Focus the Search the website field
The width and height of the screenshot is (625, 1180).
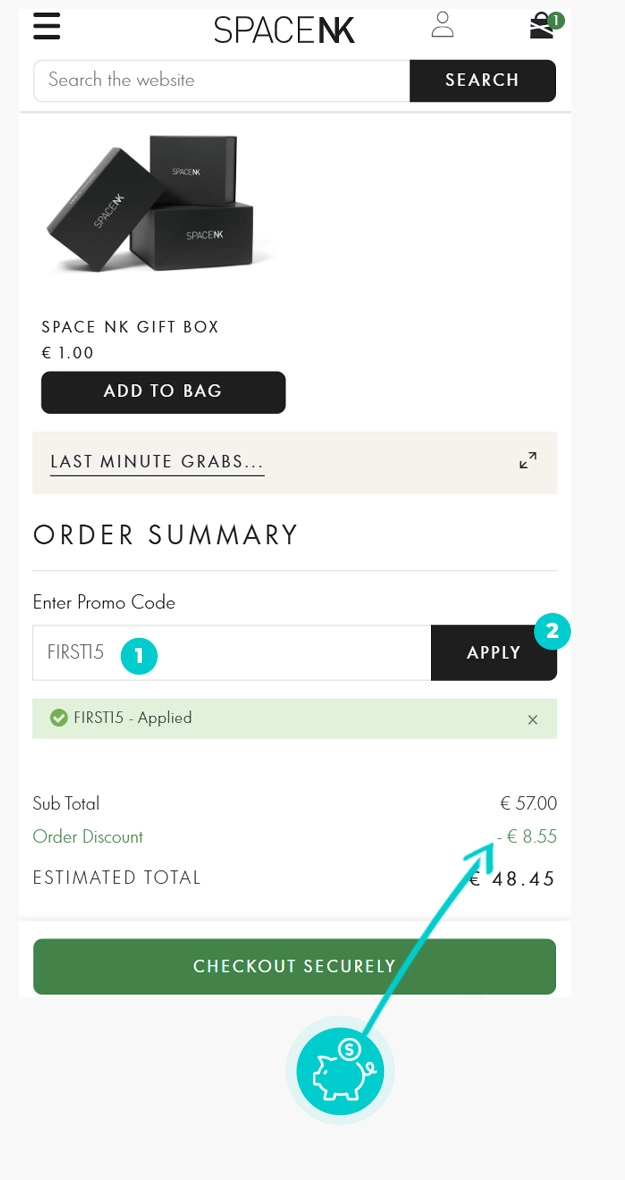(x=221, y=81)
